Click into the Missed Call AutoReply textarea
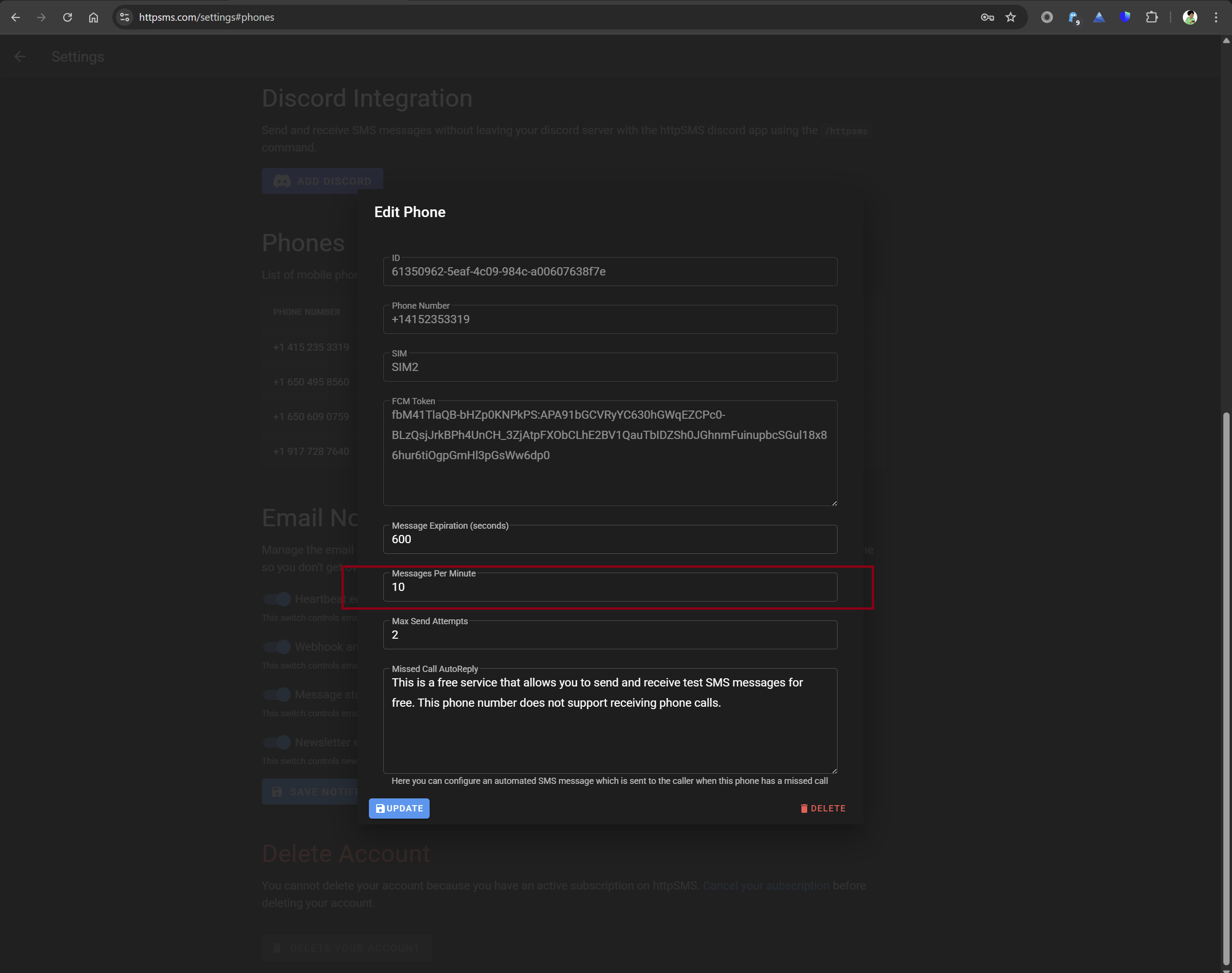Viewport: 1232px width, 973px height. tap(610, 724)
